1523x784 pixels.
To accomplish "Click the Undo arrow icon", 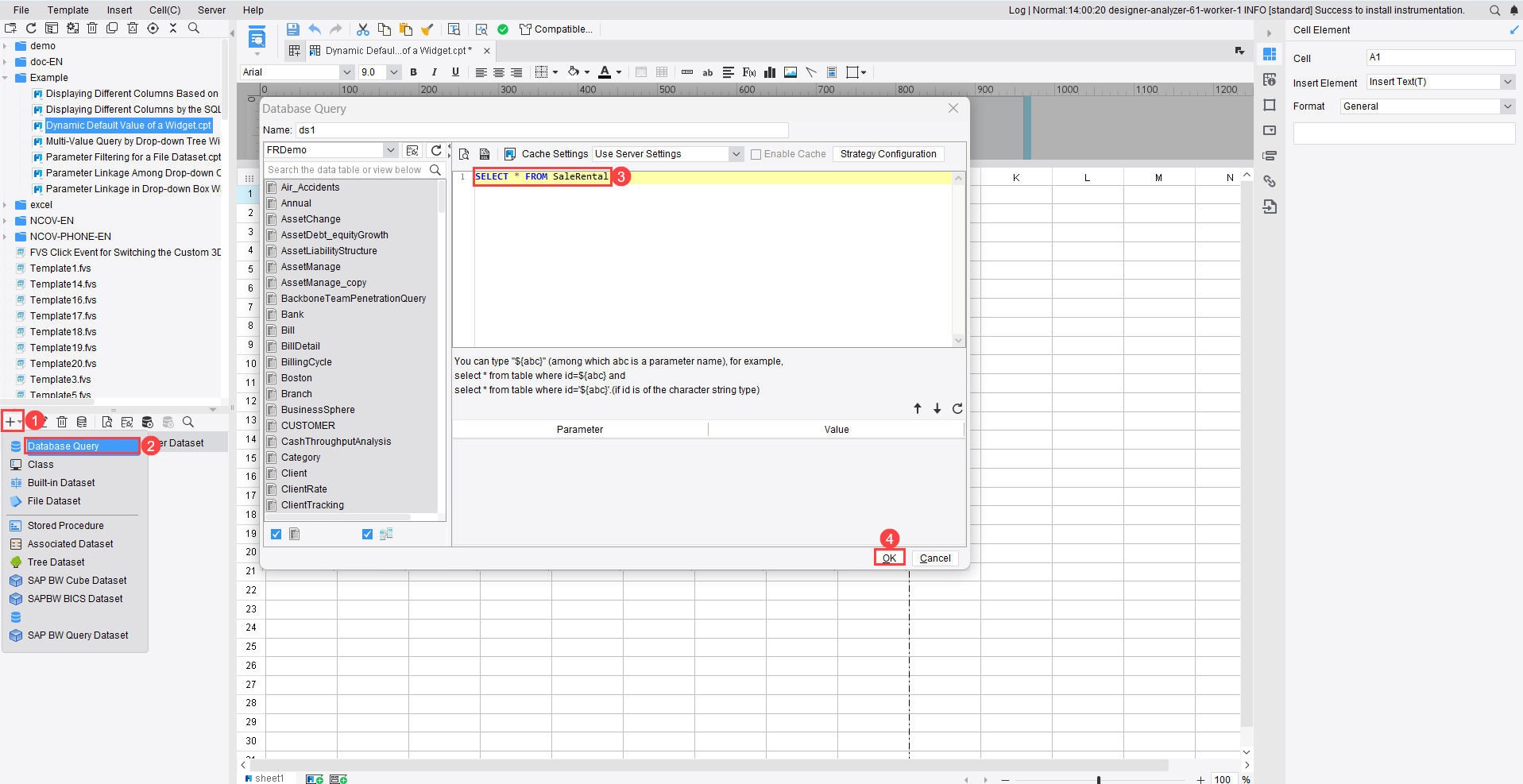I will point(315,29).
